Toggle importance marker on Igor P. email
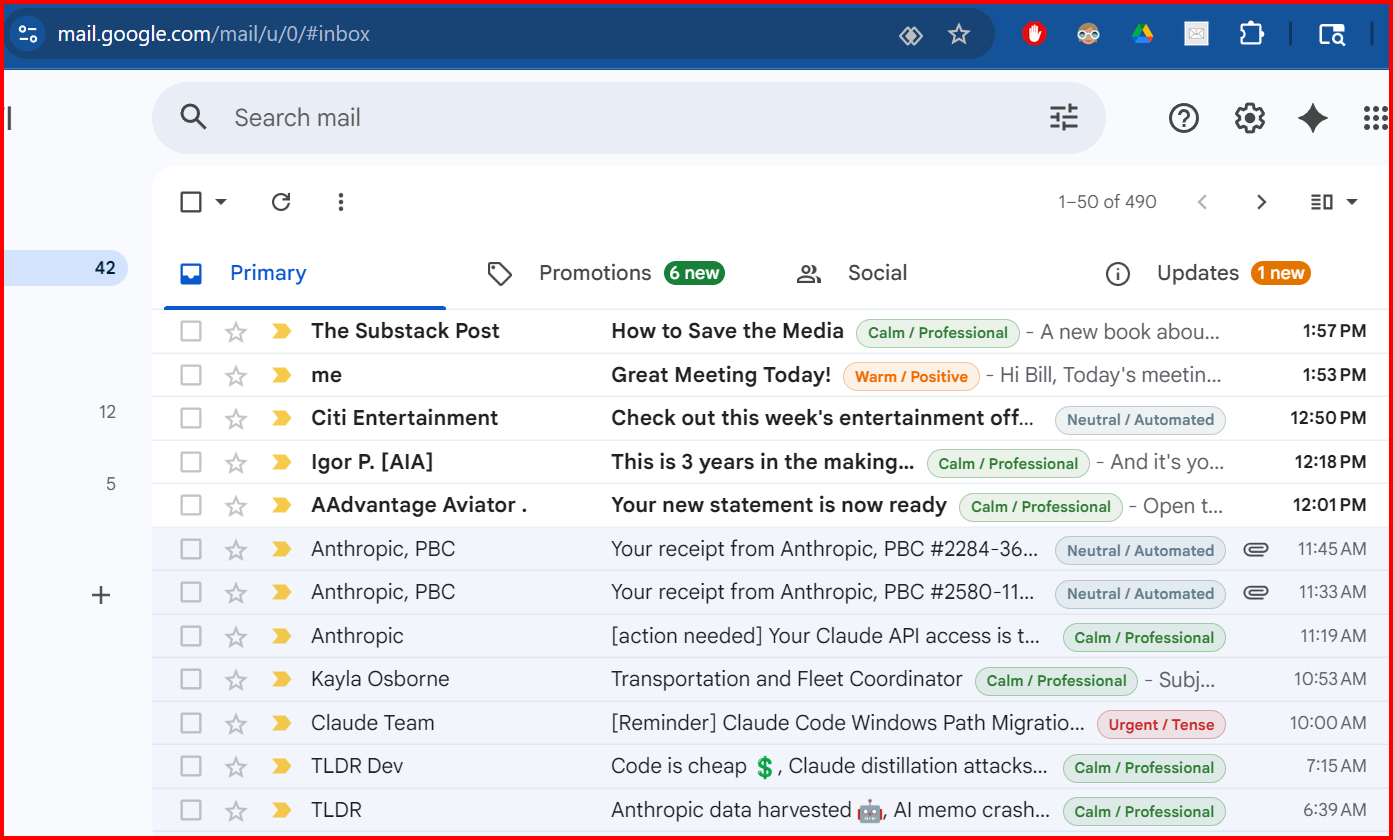This screenshot has width=1393, height=840. coord(281,462)
